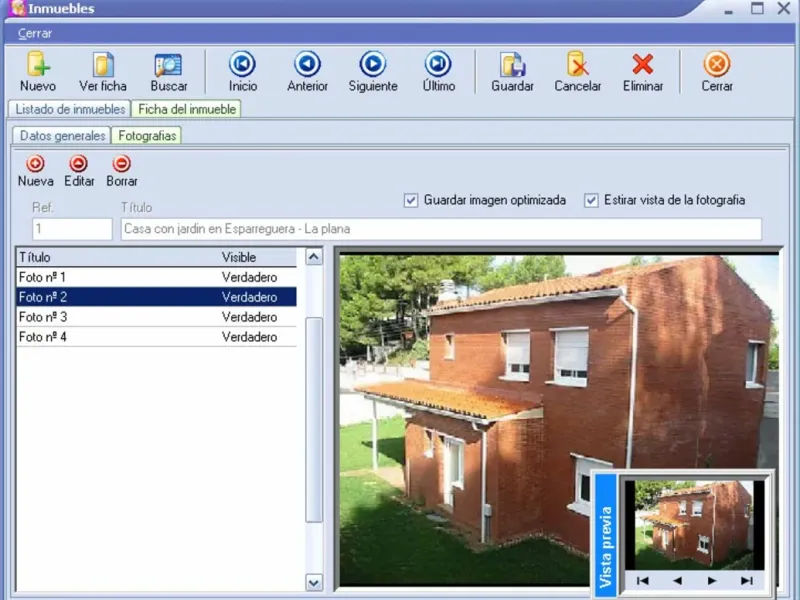Select the Foto nº 1 row

click(x=156, y=277)
